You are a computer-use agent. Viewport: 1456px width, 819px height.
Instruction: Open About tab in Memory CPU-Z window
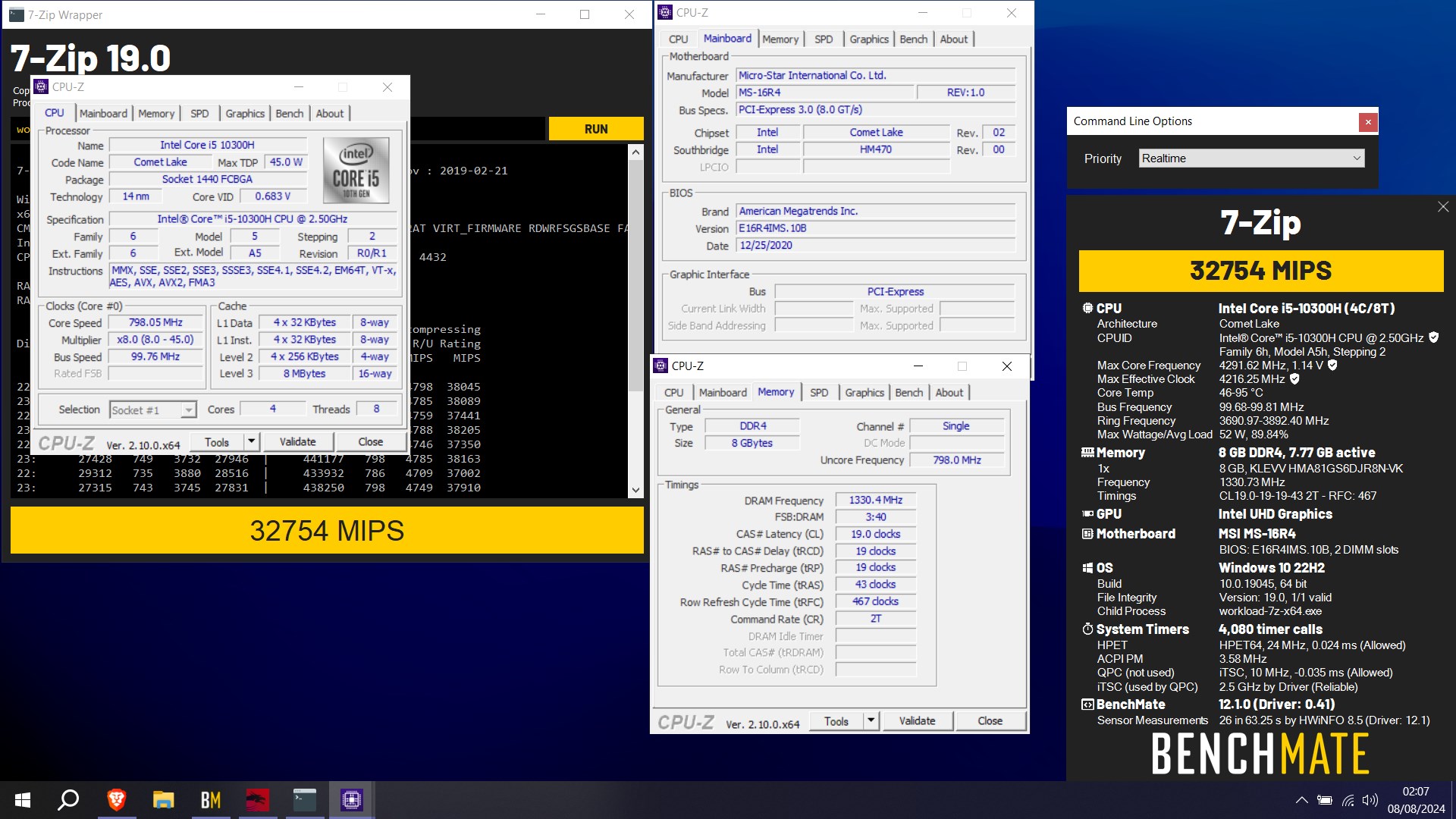pyautogui.click(x=949, y=393)
